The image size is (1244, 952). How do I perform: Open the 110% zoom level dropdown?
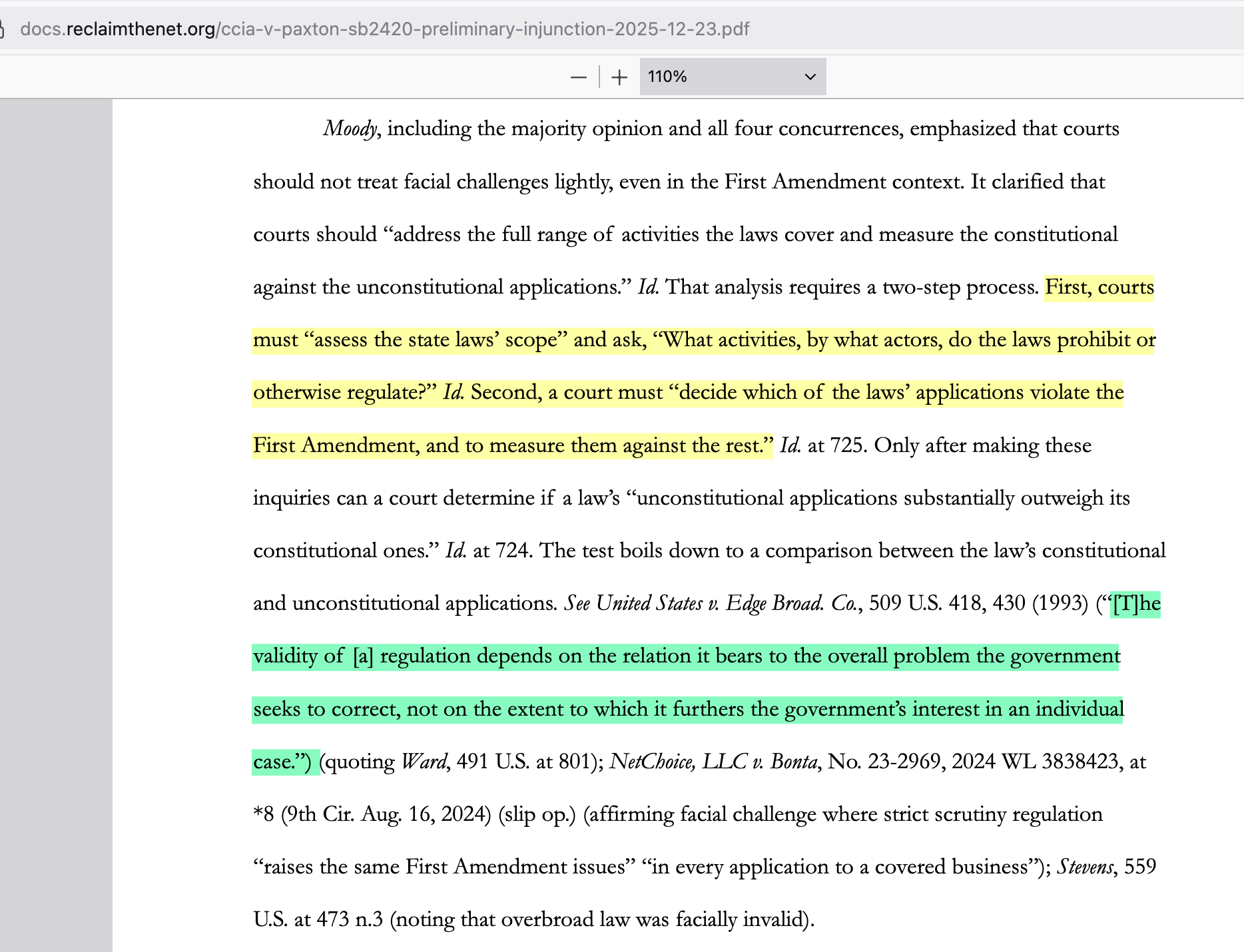click(733, 77)
